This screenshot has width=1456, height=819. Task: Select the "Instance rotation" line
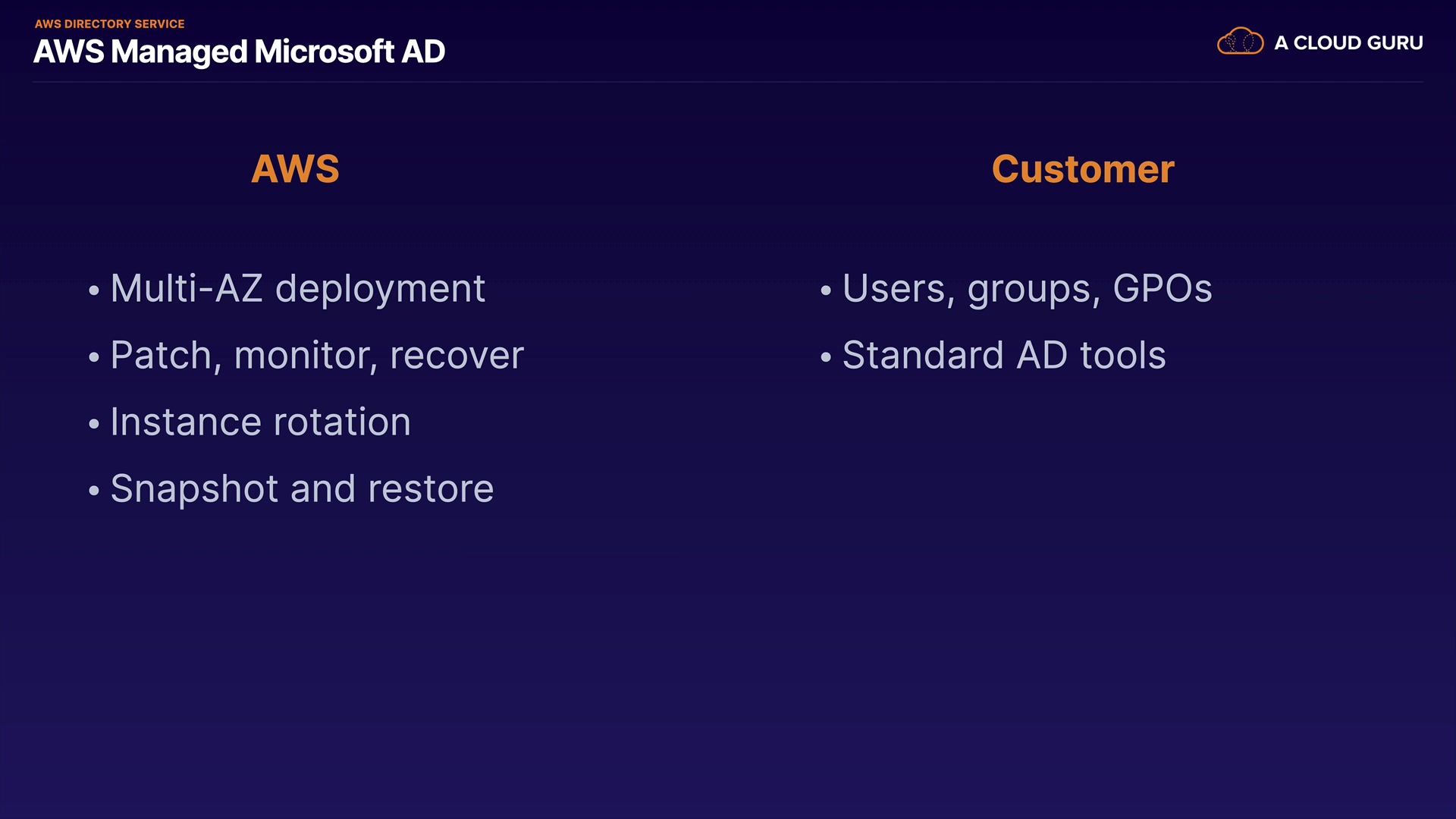pyautogui.click(x=260, y=422)
